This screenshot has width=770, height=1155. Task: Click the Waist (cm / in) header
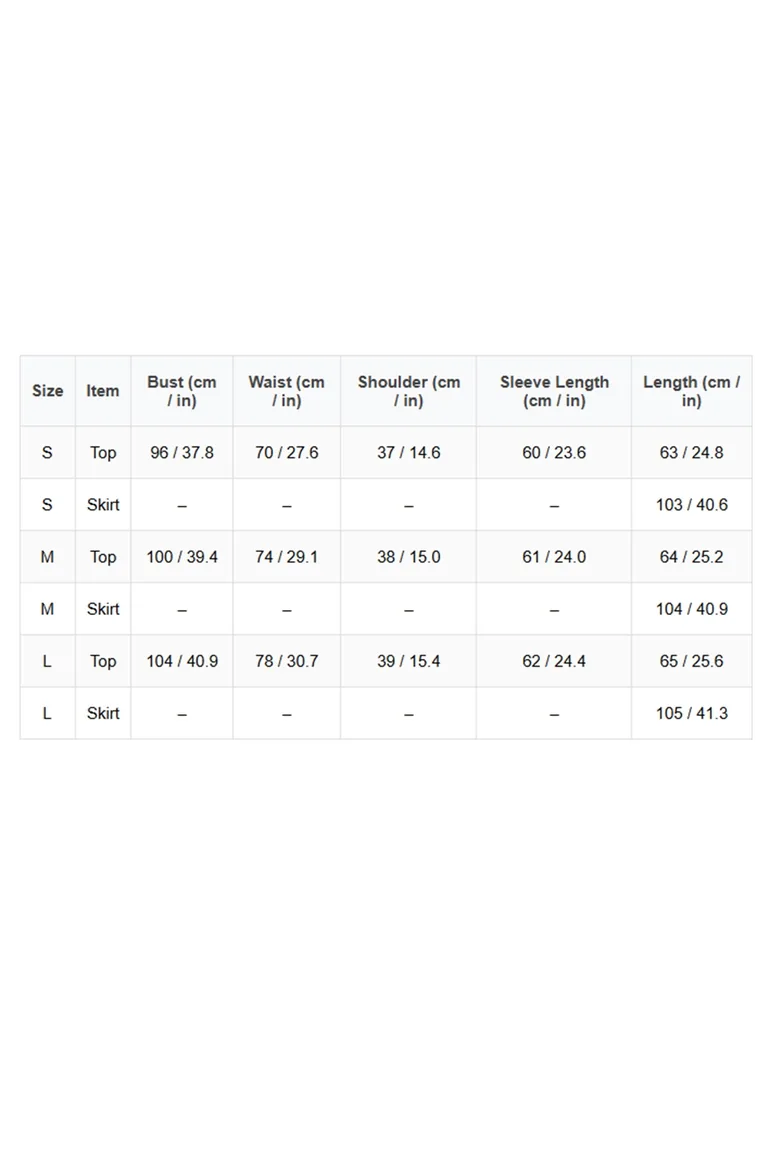coord(286,391)
